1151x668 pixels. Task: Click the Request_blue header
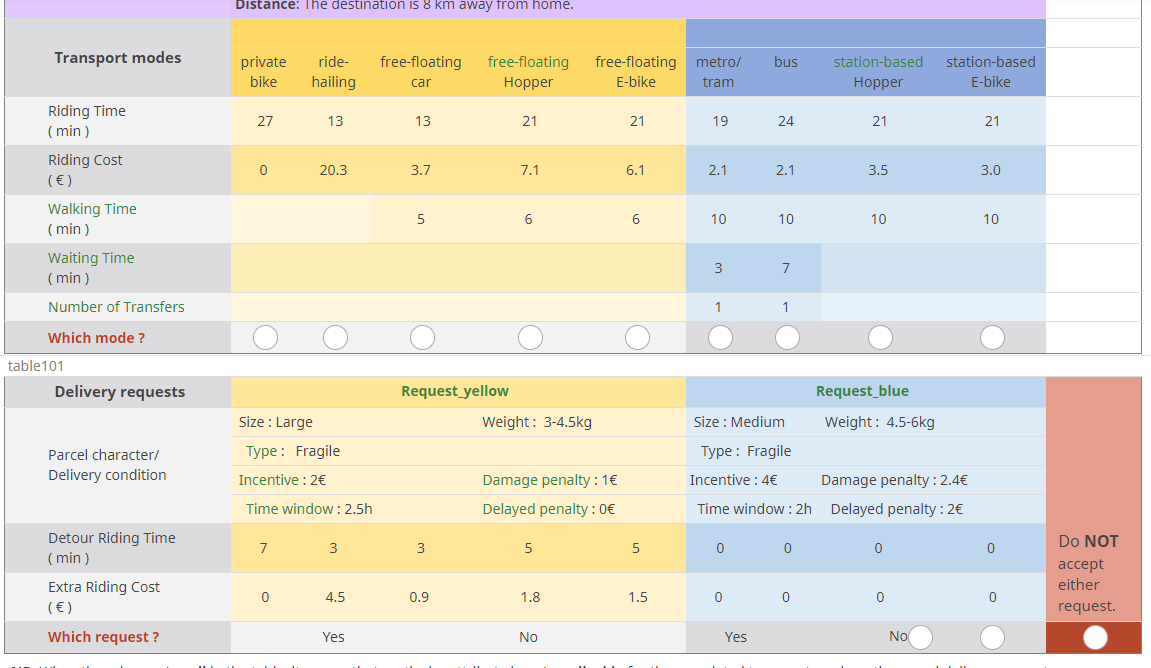pyautogui.click(x=862, y=391)
